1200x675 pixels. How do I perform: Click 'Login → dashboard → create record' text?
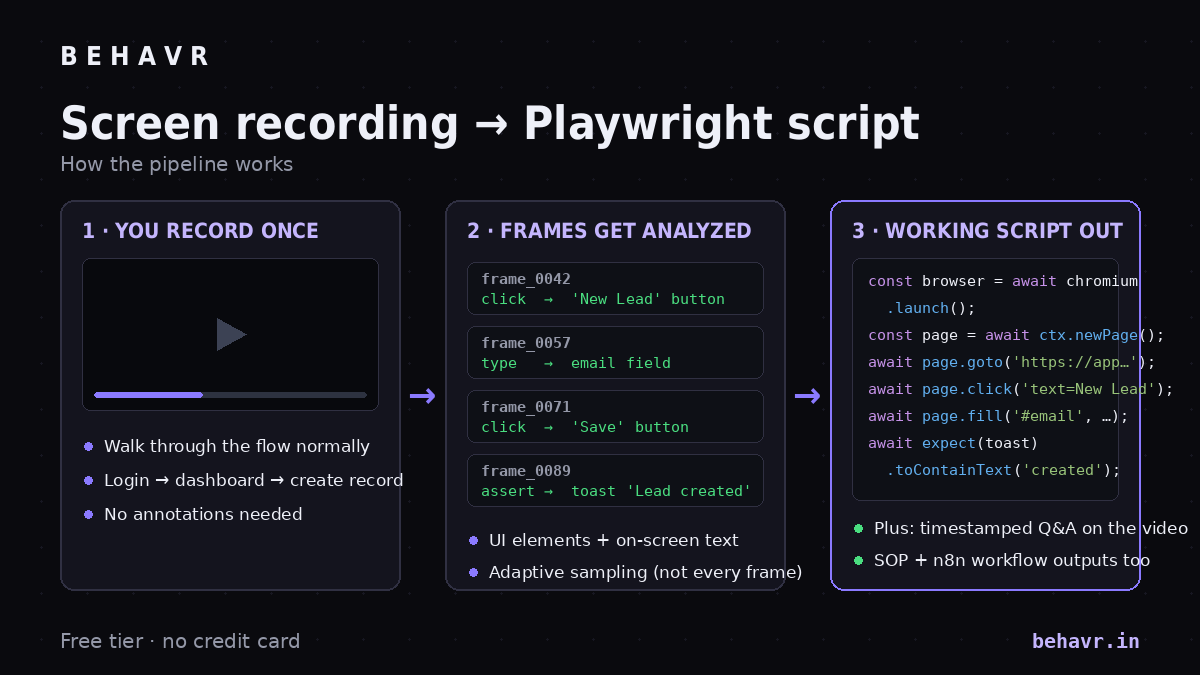point(254,481)
